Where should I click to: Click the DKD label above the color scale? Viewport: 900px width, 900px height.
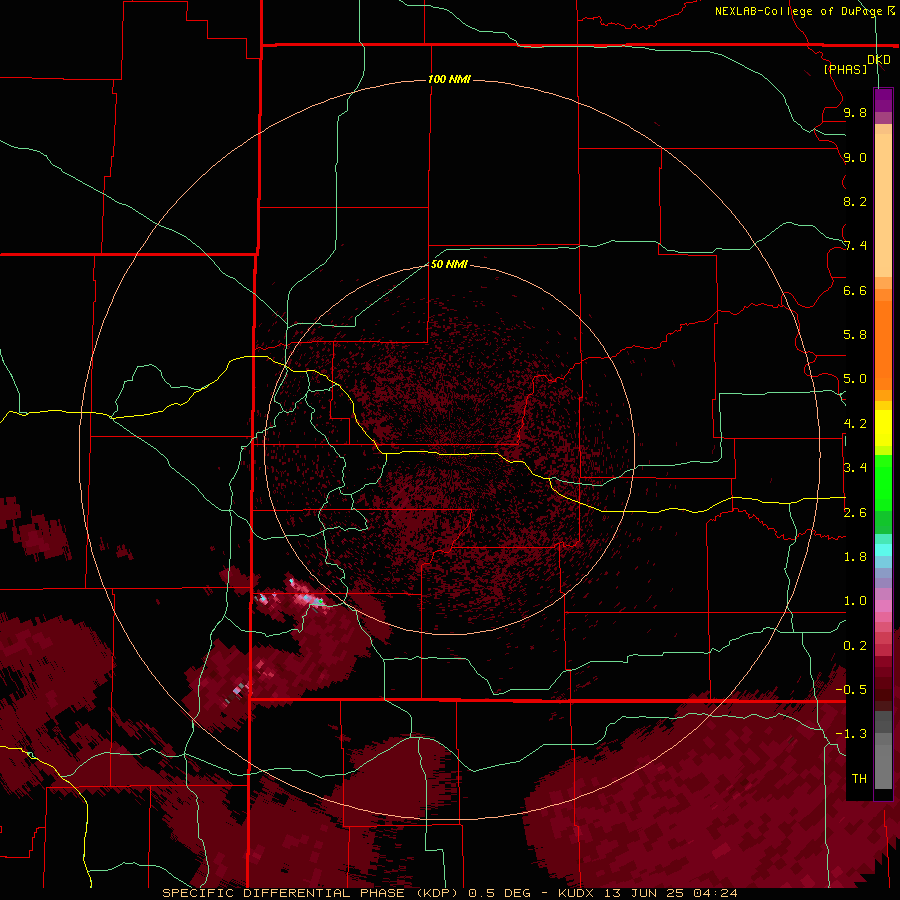tap(879, 60)
